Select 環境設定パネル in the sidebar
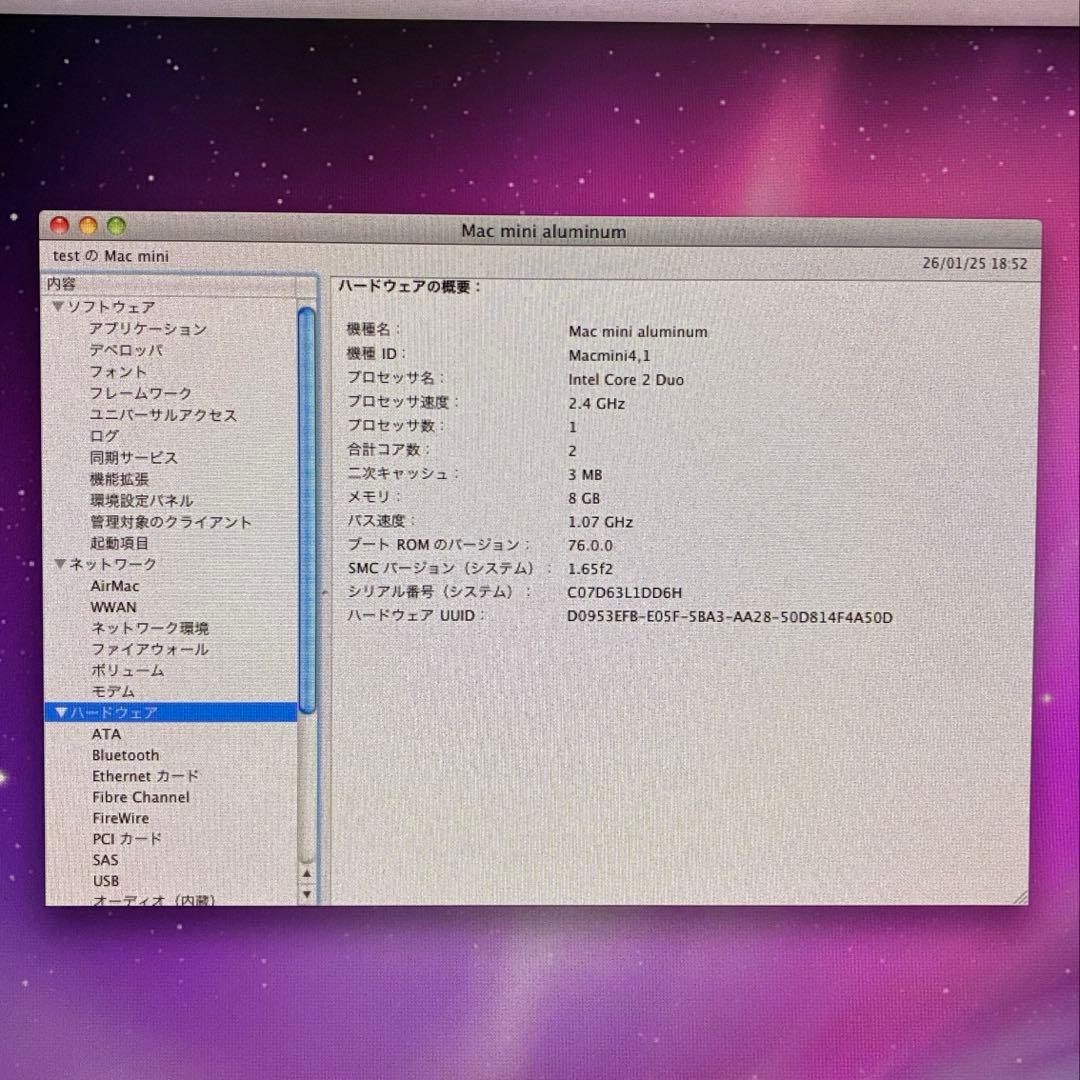 tap(142, 500)
